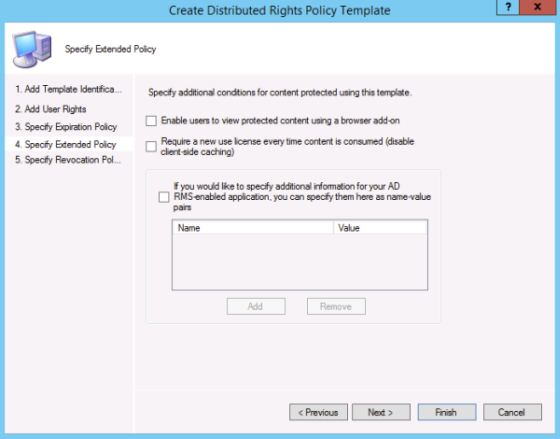The height and width of the screenshot is (439, 560).
Task: Select step 4 Specify Extended Policy
Action: pyautogui.click(x=66, y=144)
